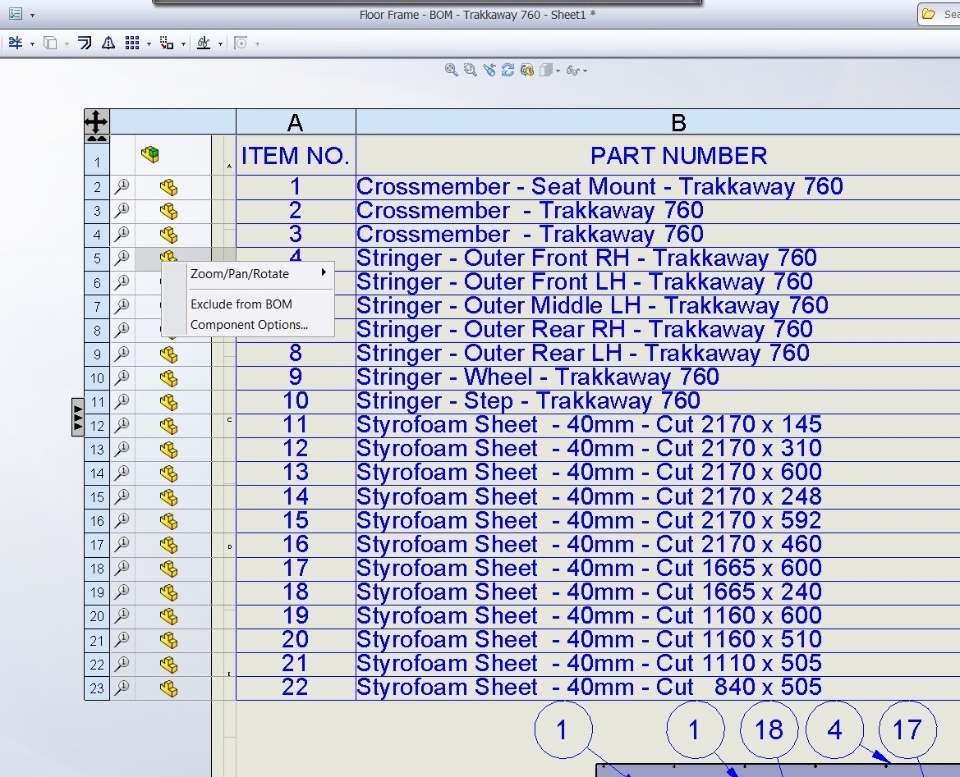Click the magnifier icon in row 2
Image resolution: width=960 pixels, height=777 pixels.
click(122, 186)
